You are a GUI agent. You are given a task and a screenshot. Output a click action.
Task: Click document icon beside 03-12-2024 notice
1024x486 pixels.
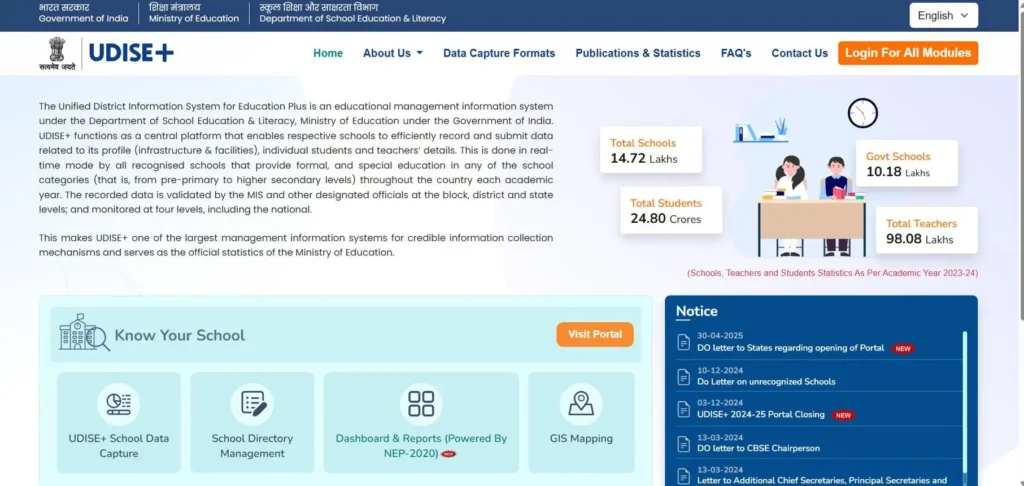coord(684,409)
